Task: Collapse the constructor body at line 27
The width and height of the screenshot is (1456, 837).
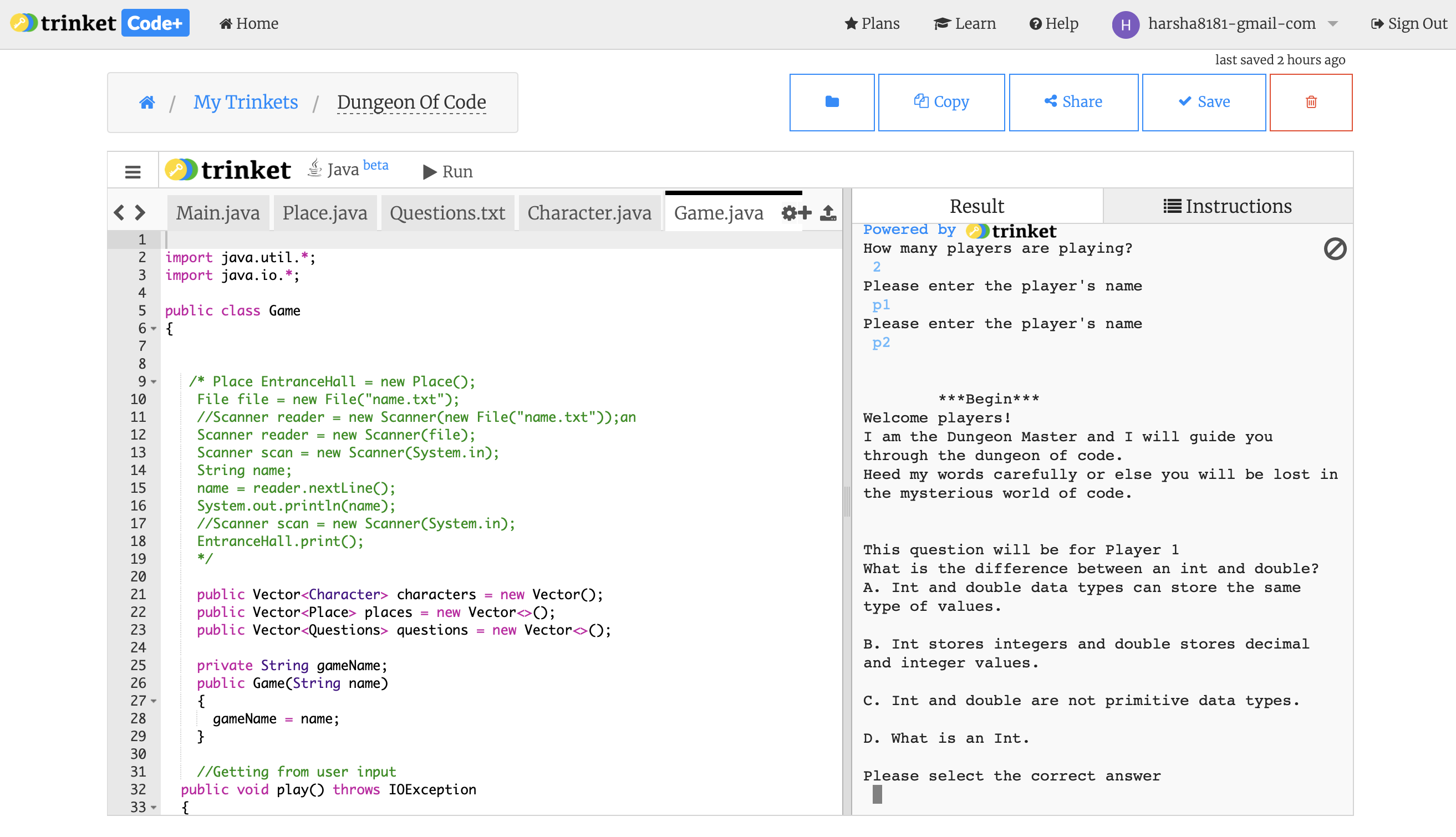Action: 154,701
